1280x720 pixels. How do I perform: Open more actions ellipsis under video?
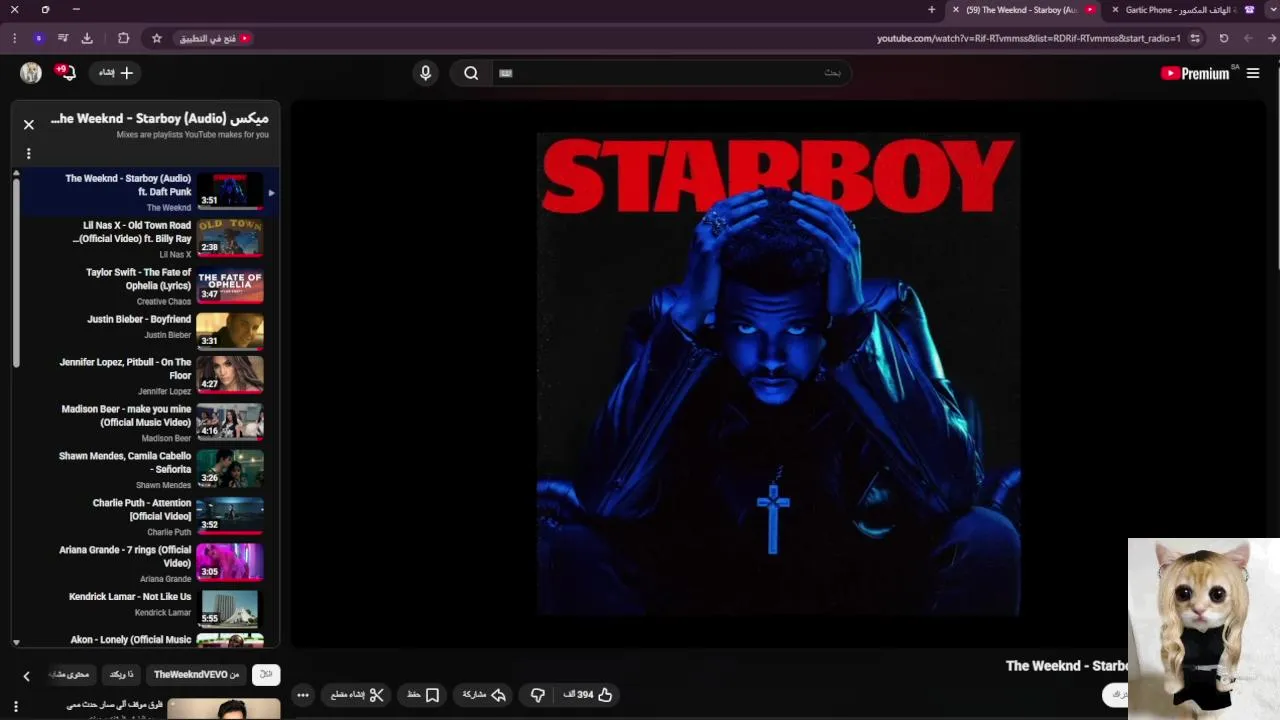tap(303, 695)
